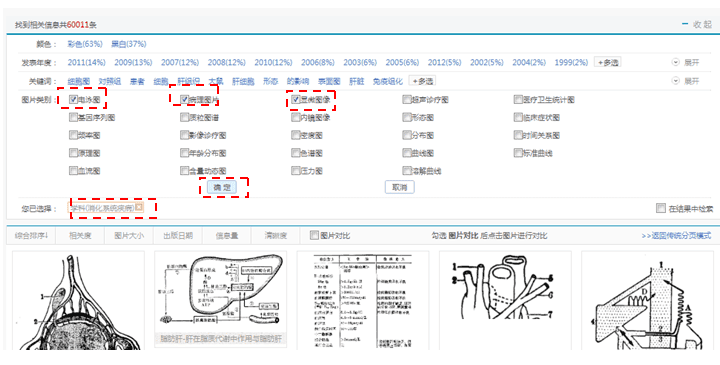Screen dimensions: 720x365
Task: Open the >>返回传统分页模式 link
Action: tap(676, 236)
